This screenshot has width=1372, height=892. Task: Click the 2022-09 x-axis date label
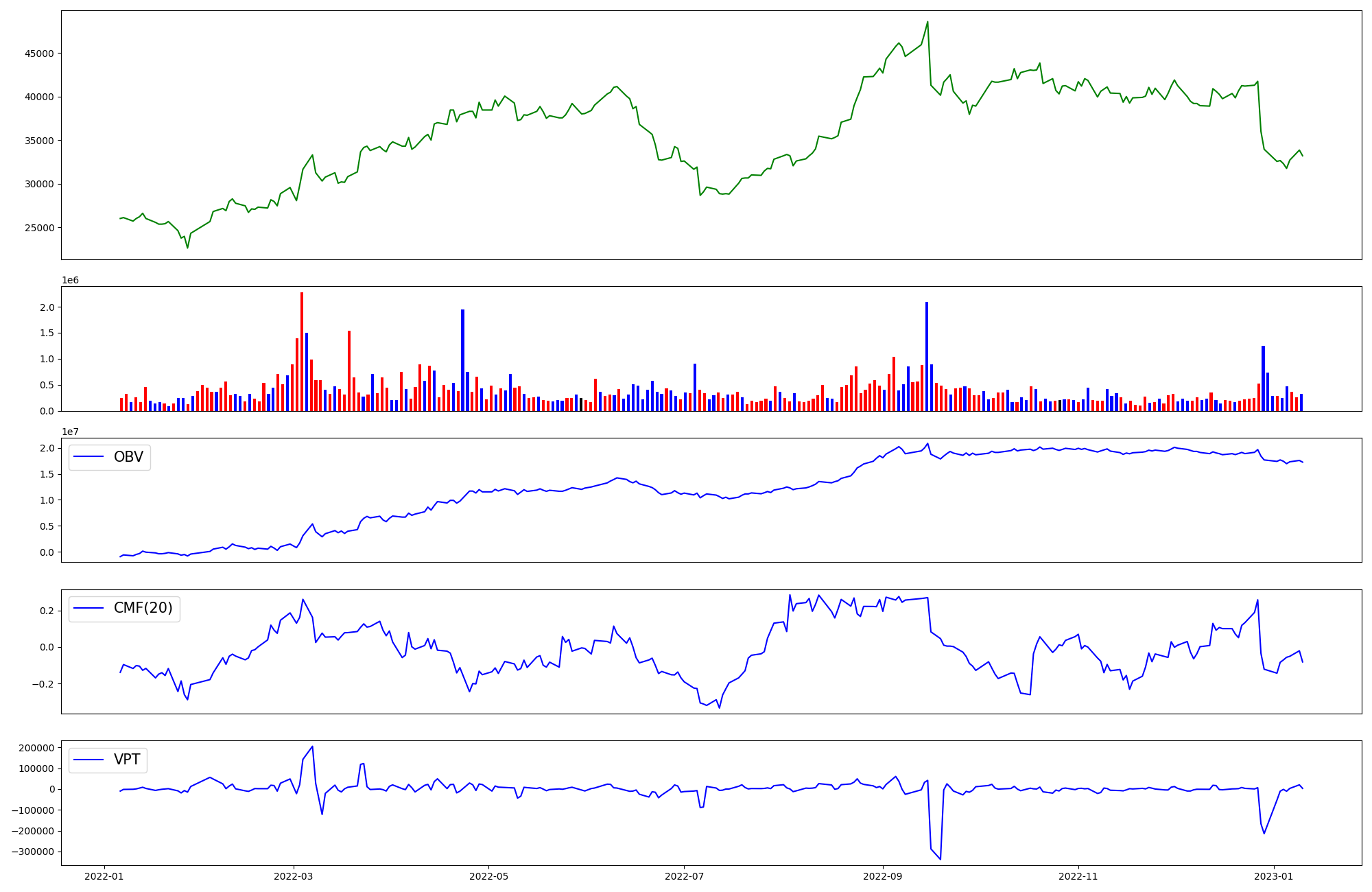pyautogui.click(x=882, y=876)
